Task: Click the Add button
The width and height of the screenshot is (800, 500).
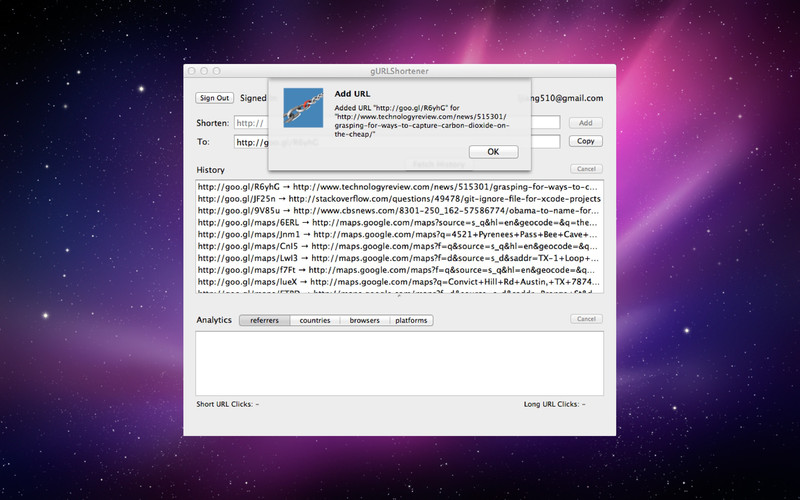Action: coord(586,123)
